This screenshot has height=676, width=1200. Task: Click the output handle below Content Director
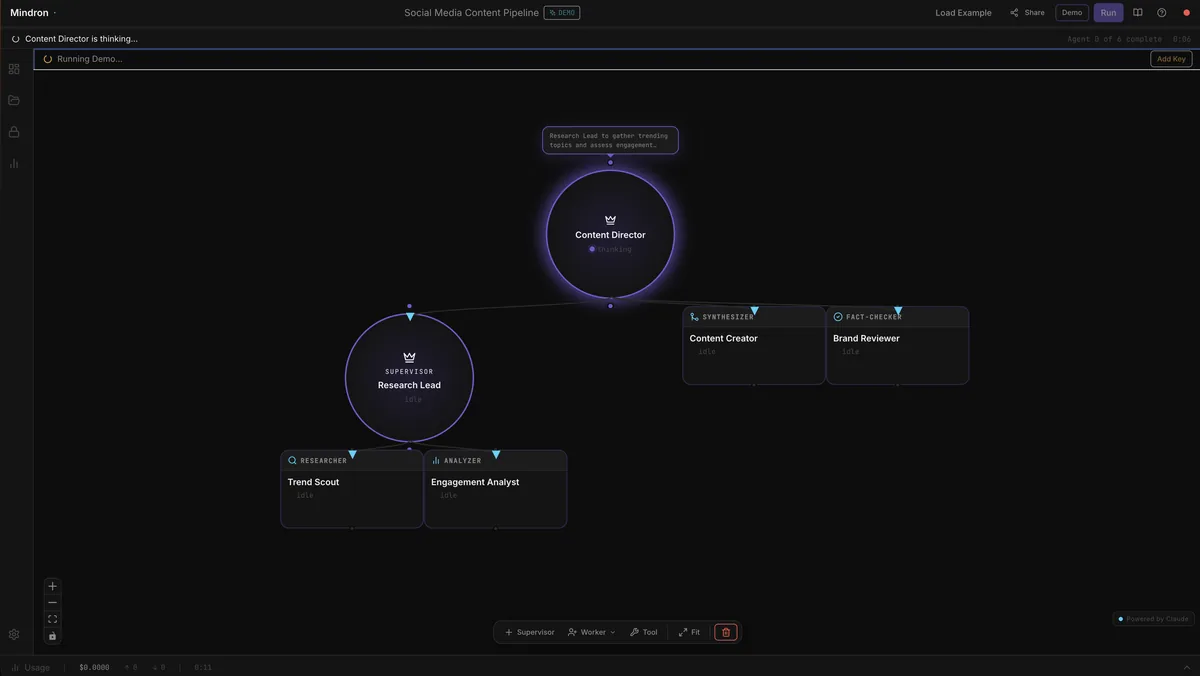pos(610,305)
